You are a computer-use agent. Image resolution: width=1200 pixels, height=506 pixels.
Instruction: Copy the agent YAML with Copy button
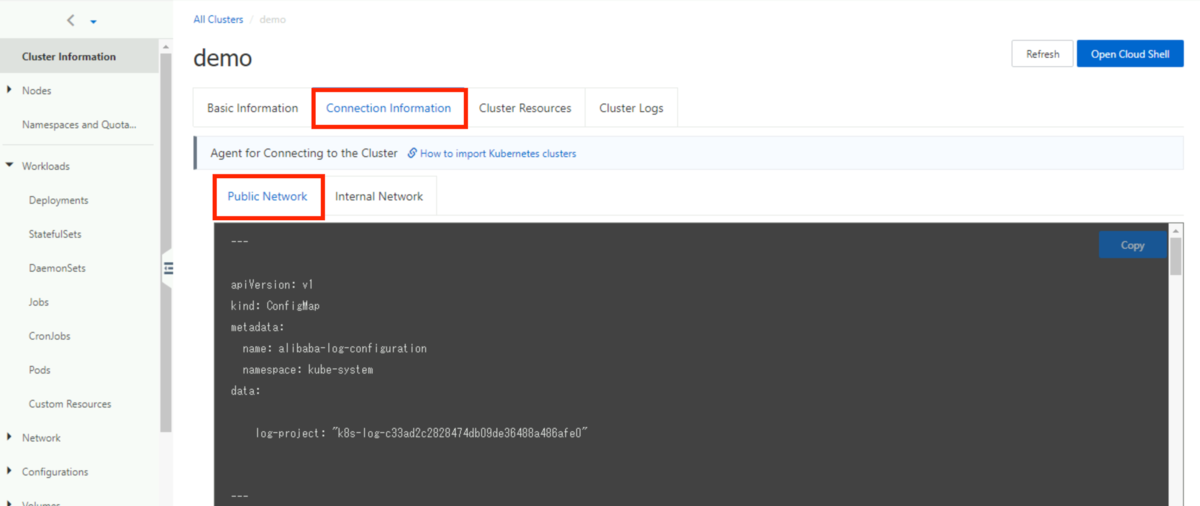(x=1132, y=245)
